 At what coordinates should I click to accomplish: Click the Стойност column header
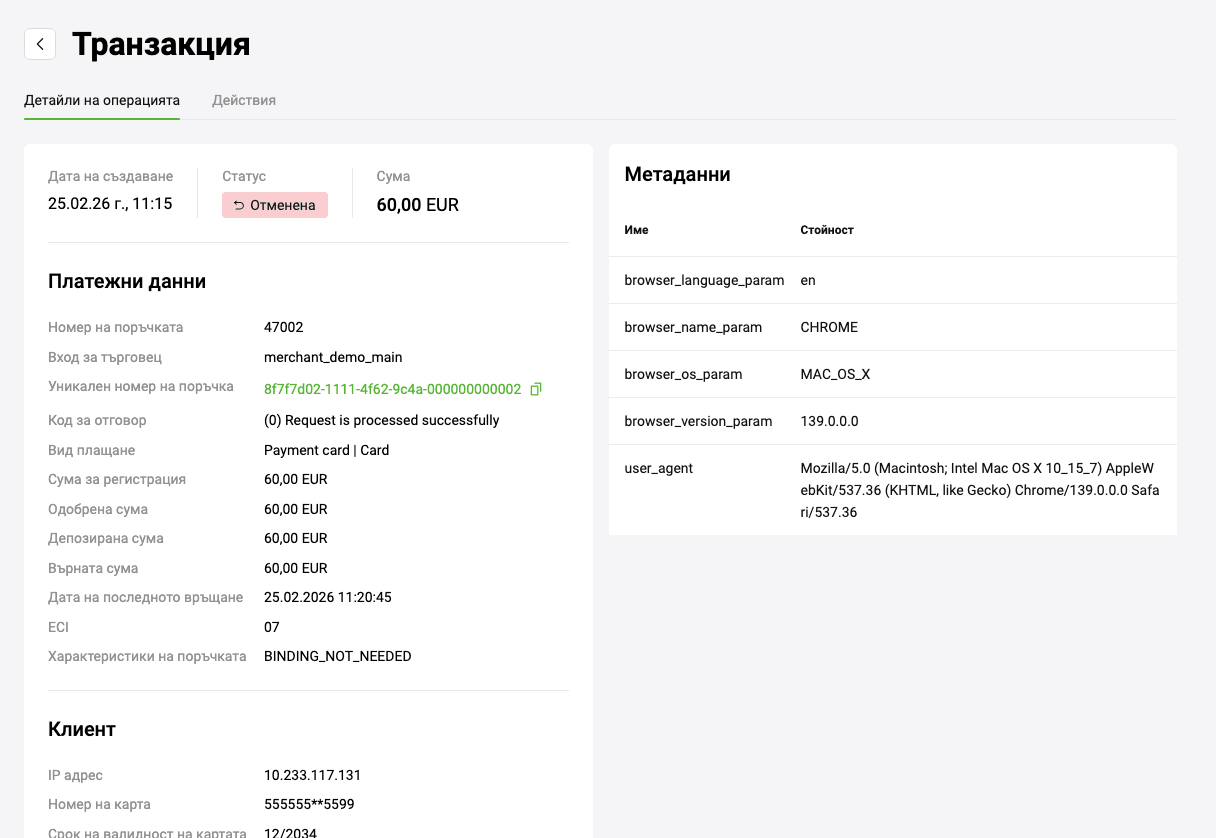(827, 230)
